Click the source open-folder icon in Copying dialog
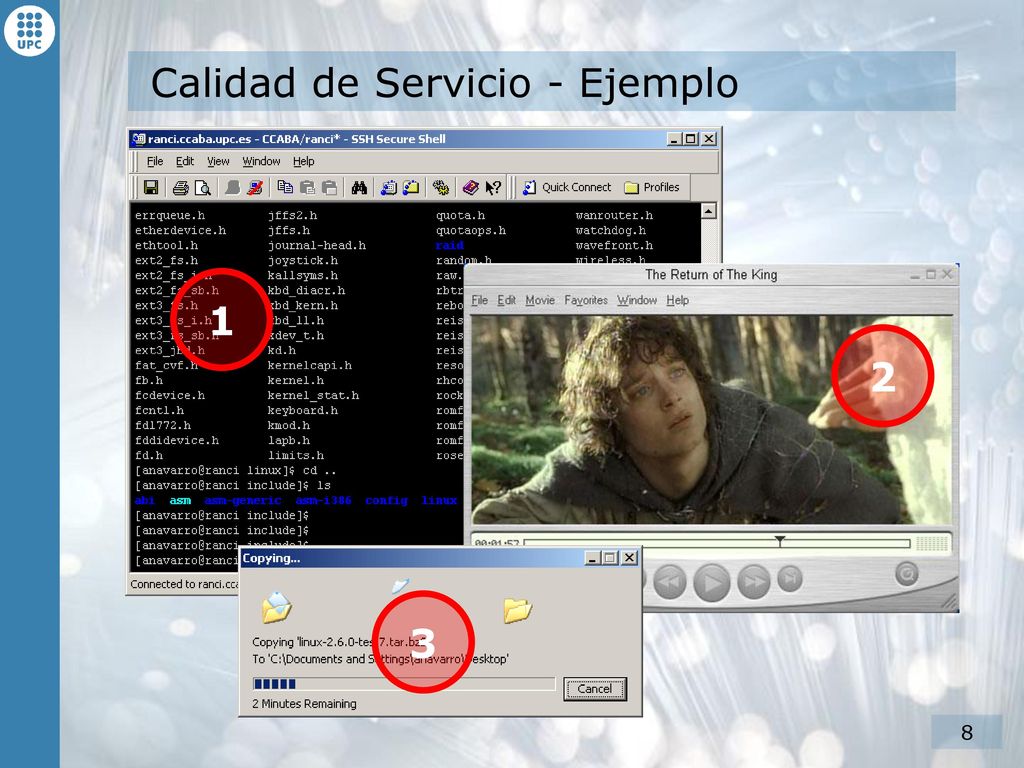 277,607
